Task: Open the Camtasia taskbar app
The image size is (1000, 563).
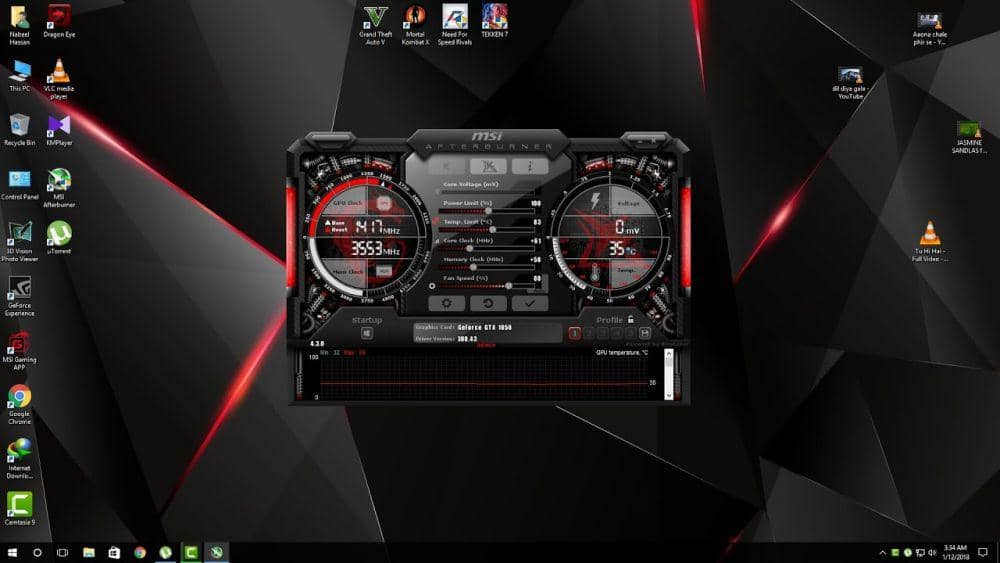Action: (190, 552)
